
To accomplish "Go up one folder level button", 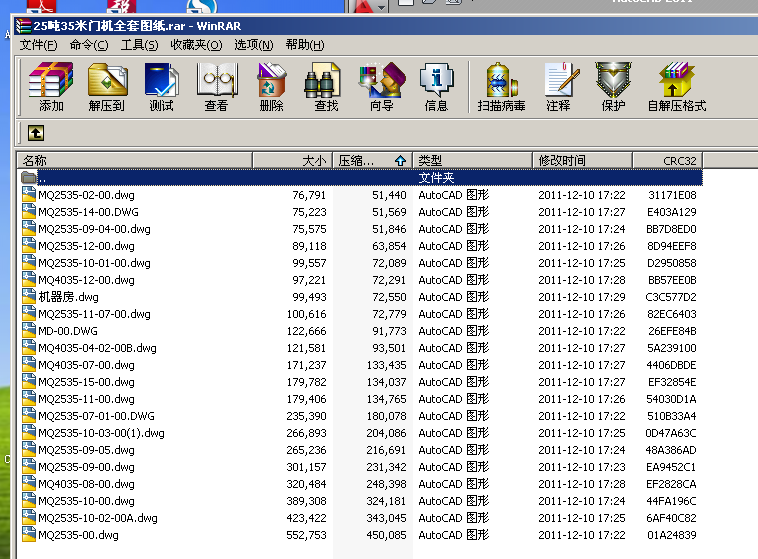I will click(x=36, y=133).
